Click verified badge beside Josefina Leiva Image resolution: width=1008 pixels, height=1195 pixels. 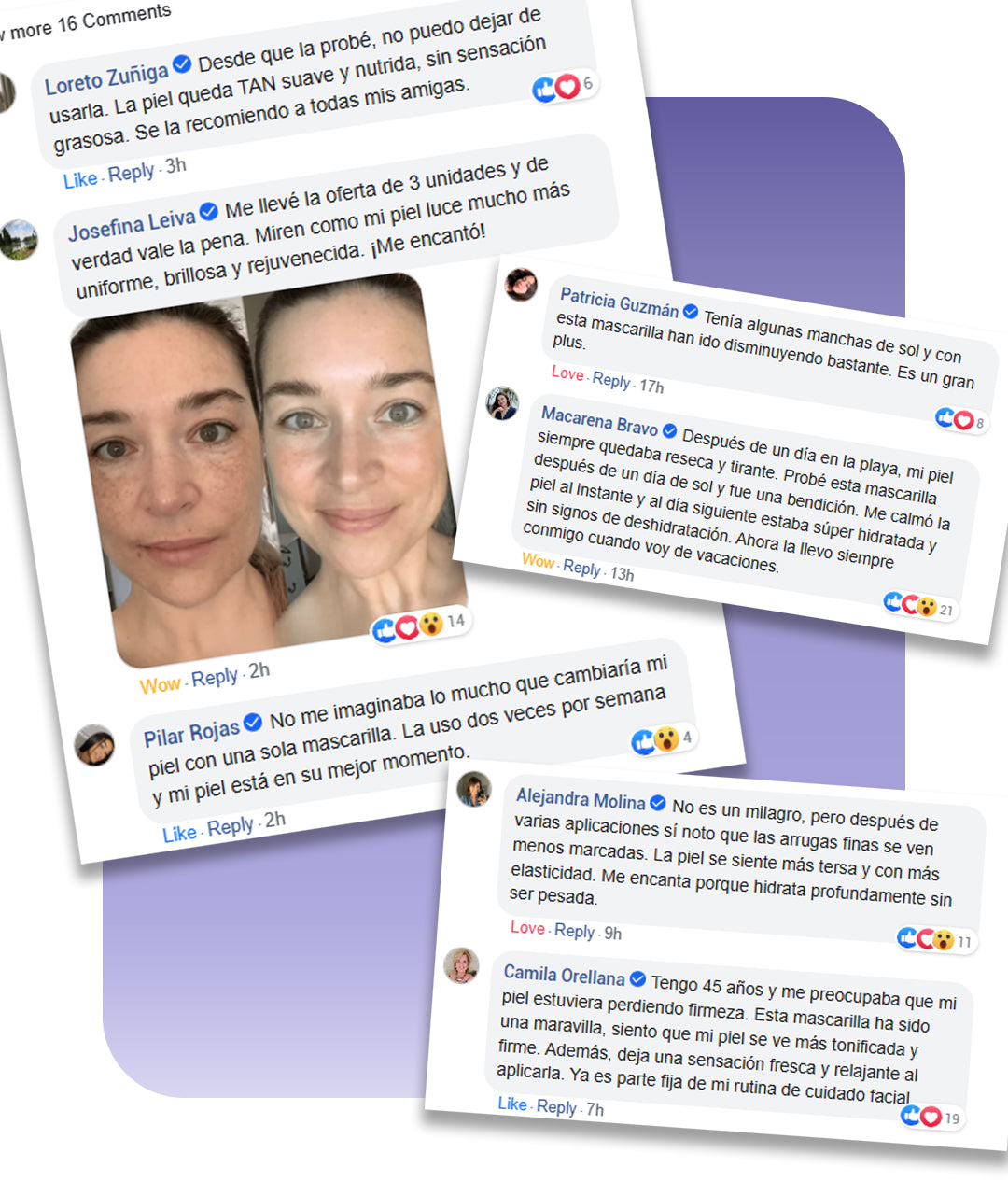coord(208,211)
